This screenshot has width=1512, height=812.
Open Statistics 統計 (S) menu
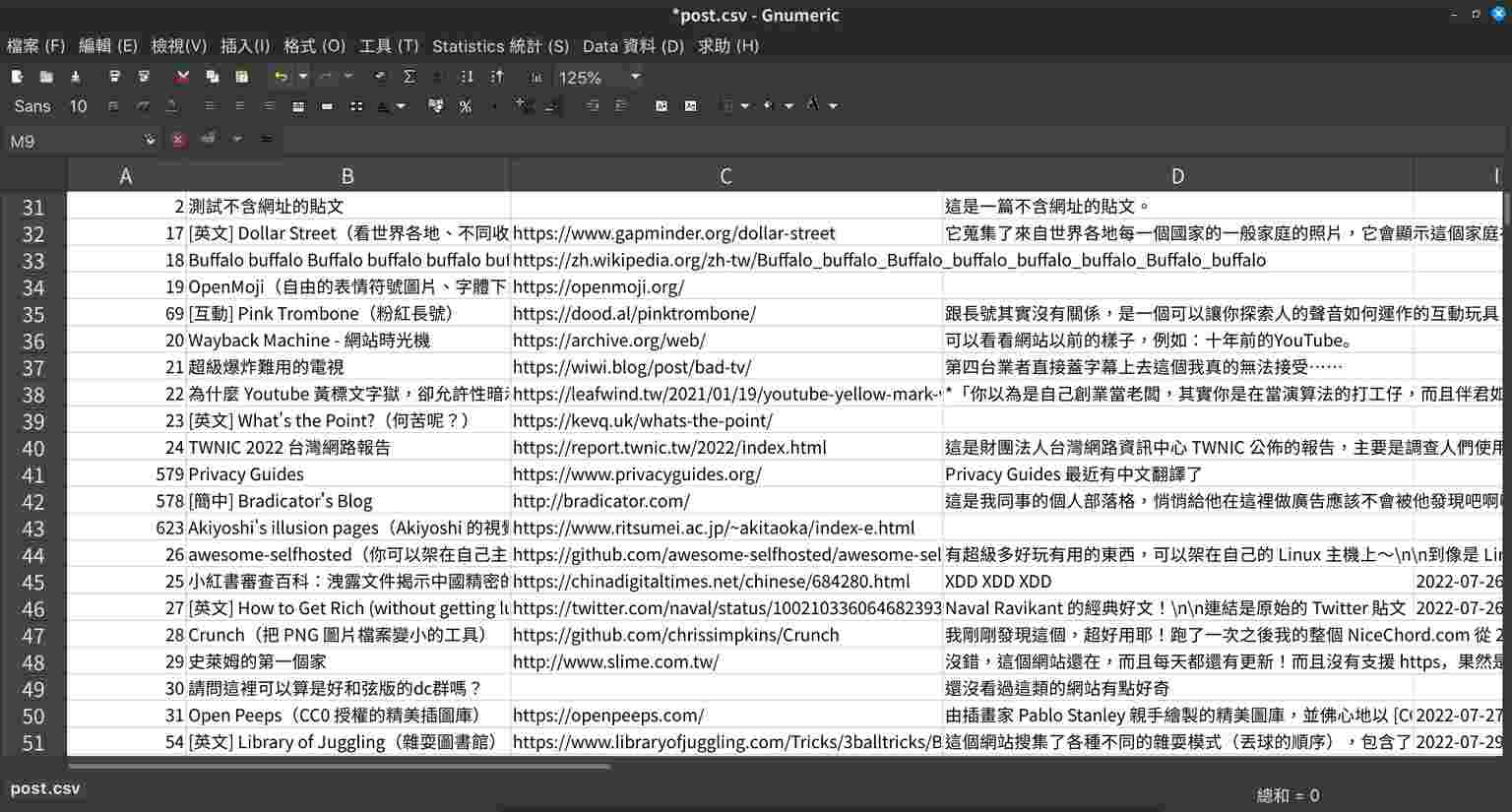point(500,45)
